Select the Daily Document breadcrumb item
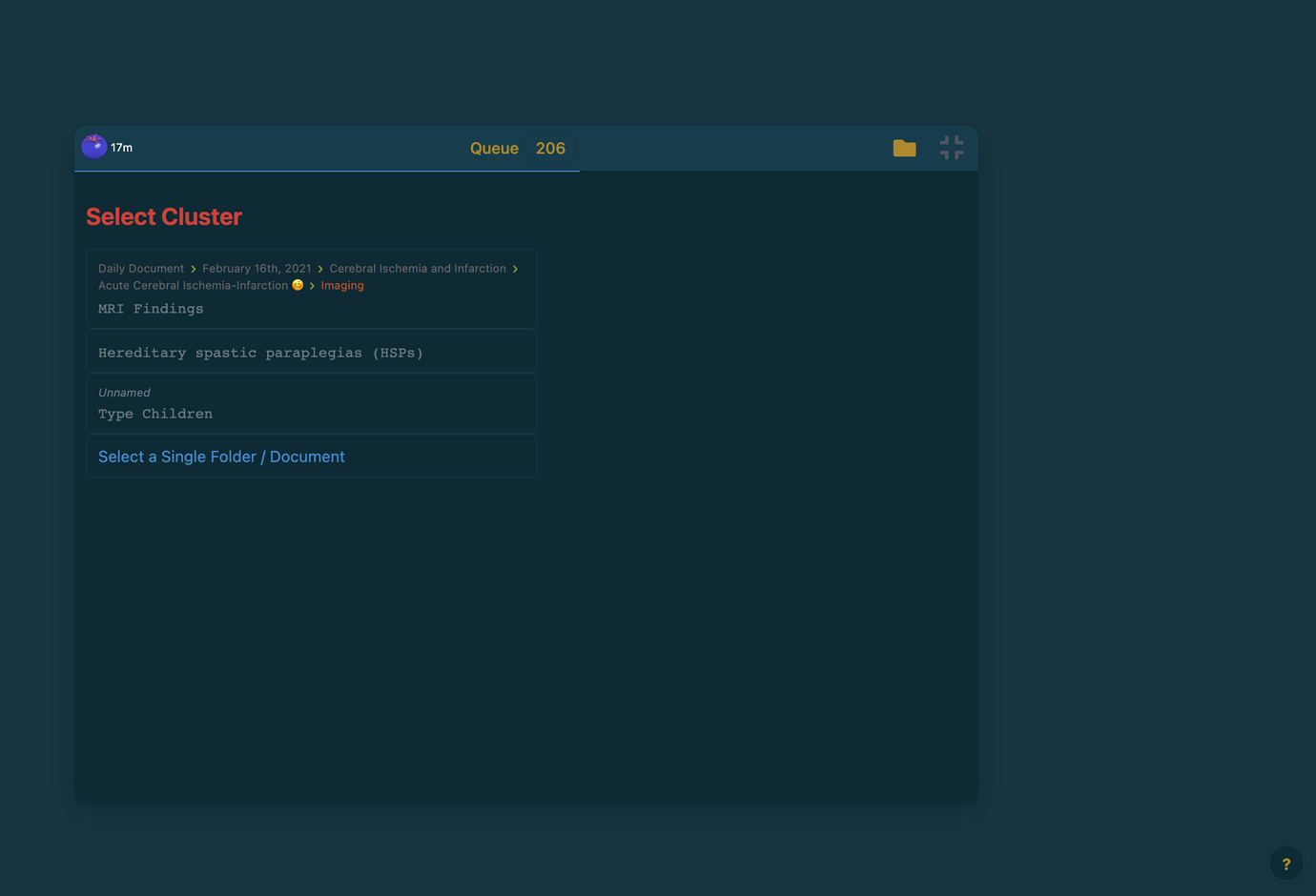This screenshot has height=896, width=1316. pyautogui.click(x=140, y=268)
